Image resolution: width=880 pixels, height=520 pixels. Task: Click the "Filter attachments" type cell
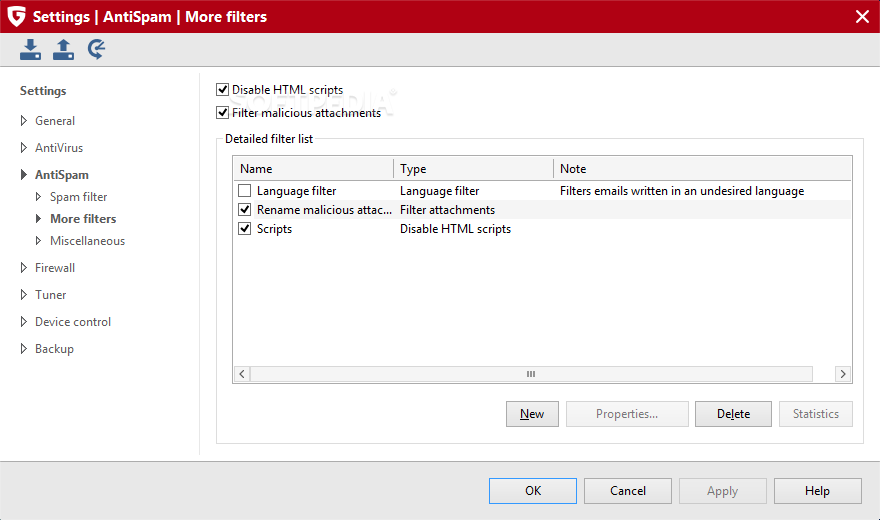click(447, 210)
